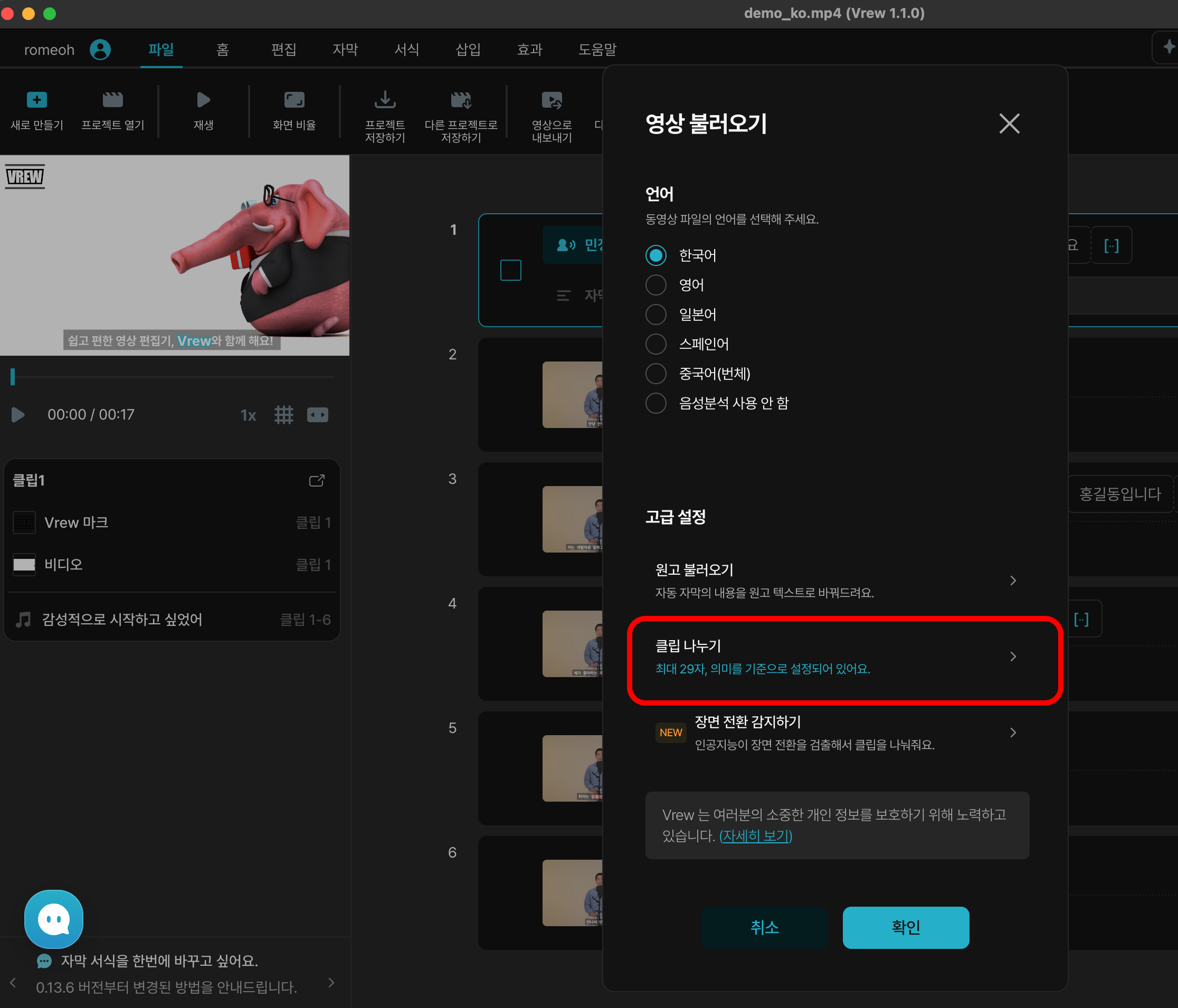Open the 자세히 보기 privacy link
This screenshot has width=1178, height=1008.
pyautogui.click(x=756, y=836)
